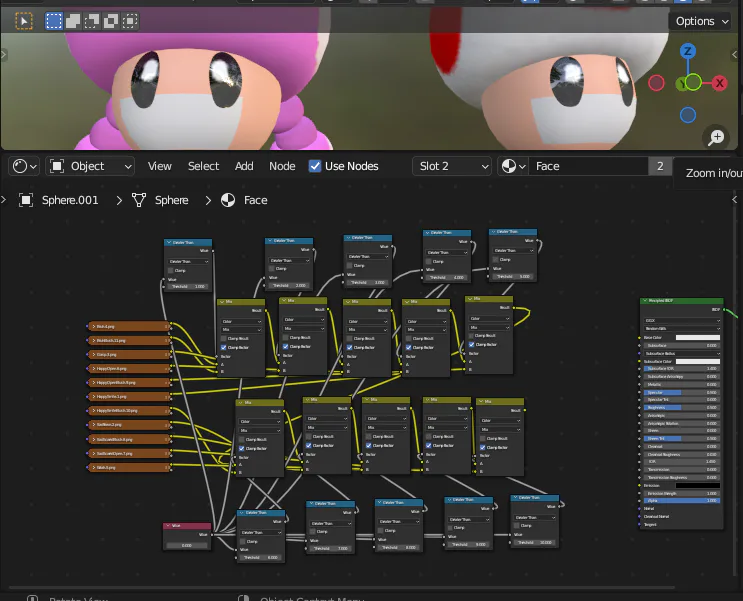Screen dimensions: 743x601
Task: Click the Sphere mesh data breadcrumb icon
Action: coord(138,200)
